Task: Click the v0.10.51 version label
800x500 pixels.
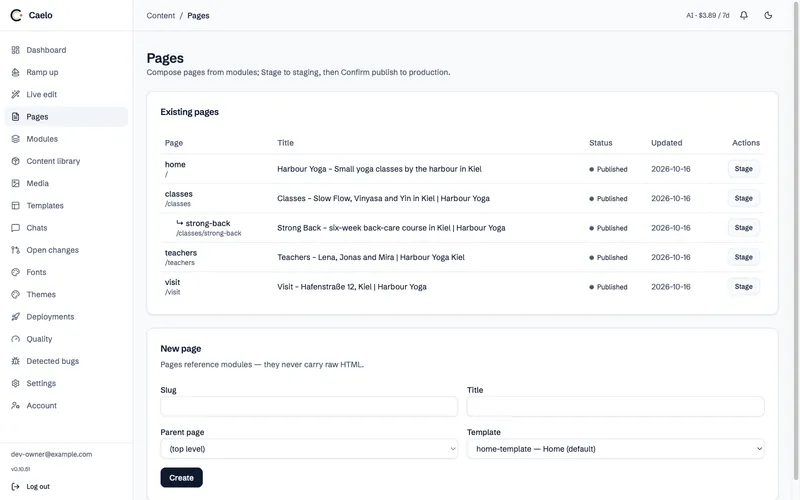Action: pyautogui.click(x=20, y=469)
